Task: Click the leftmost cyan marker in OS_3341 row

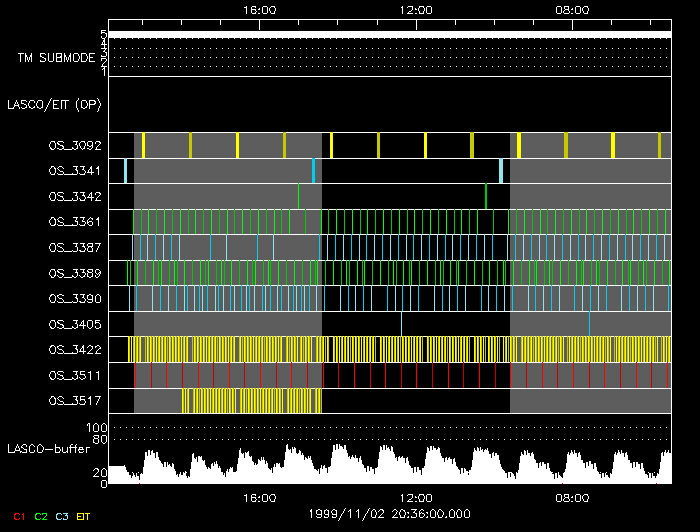Action: 126,171
